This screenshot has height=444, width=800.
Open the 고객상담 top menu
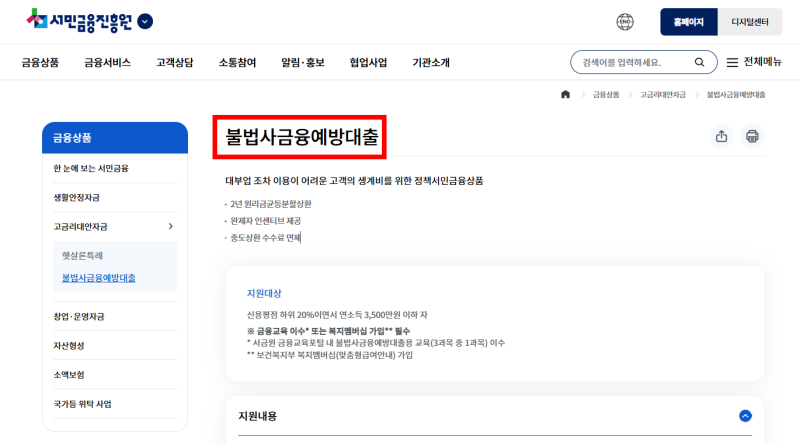click(174, 62)
